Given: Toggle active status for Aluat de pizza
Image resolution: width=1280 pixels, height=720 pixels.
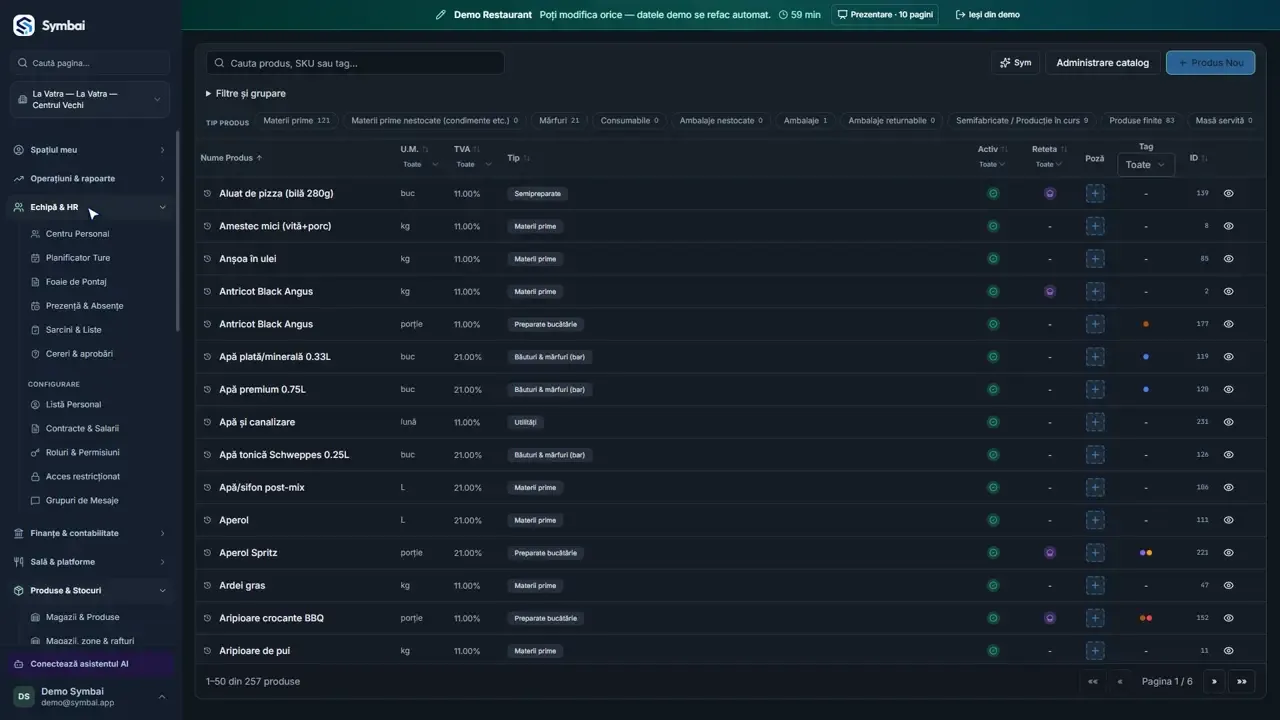Looking at the screenshot, I should coord(993,193).
